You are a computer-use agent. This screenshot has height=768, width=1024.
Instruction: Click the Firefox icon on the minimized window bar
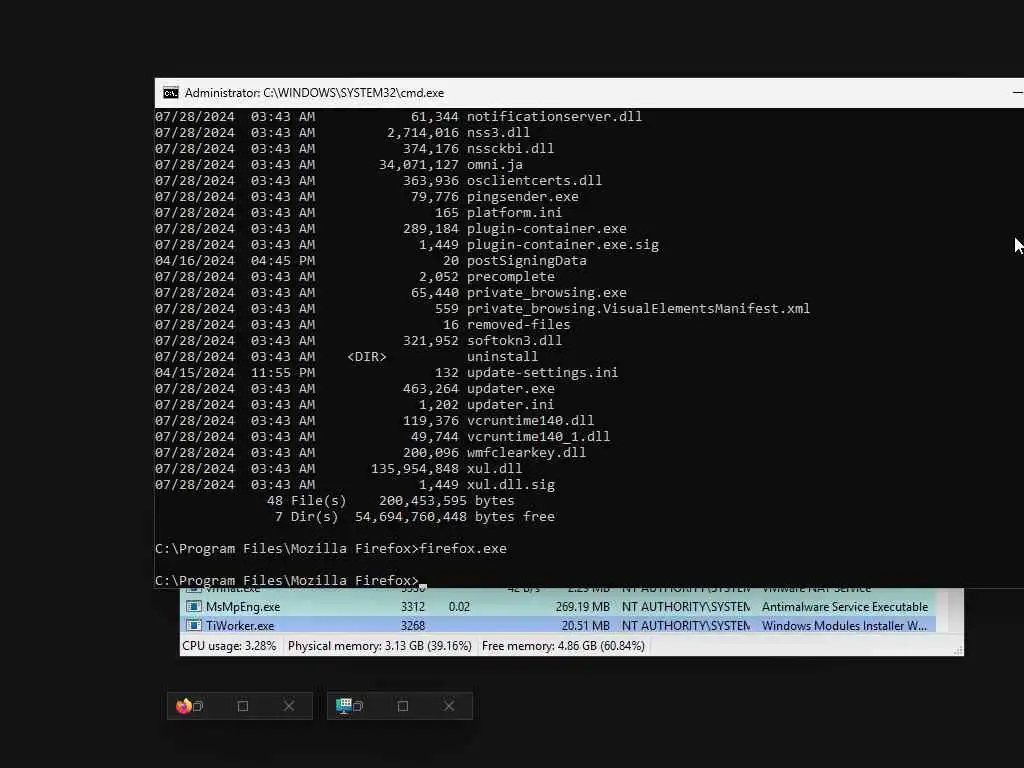[184, 706]
